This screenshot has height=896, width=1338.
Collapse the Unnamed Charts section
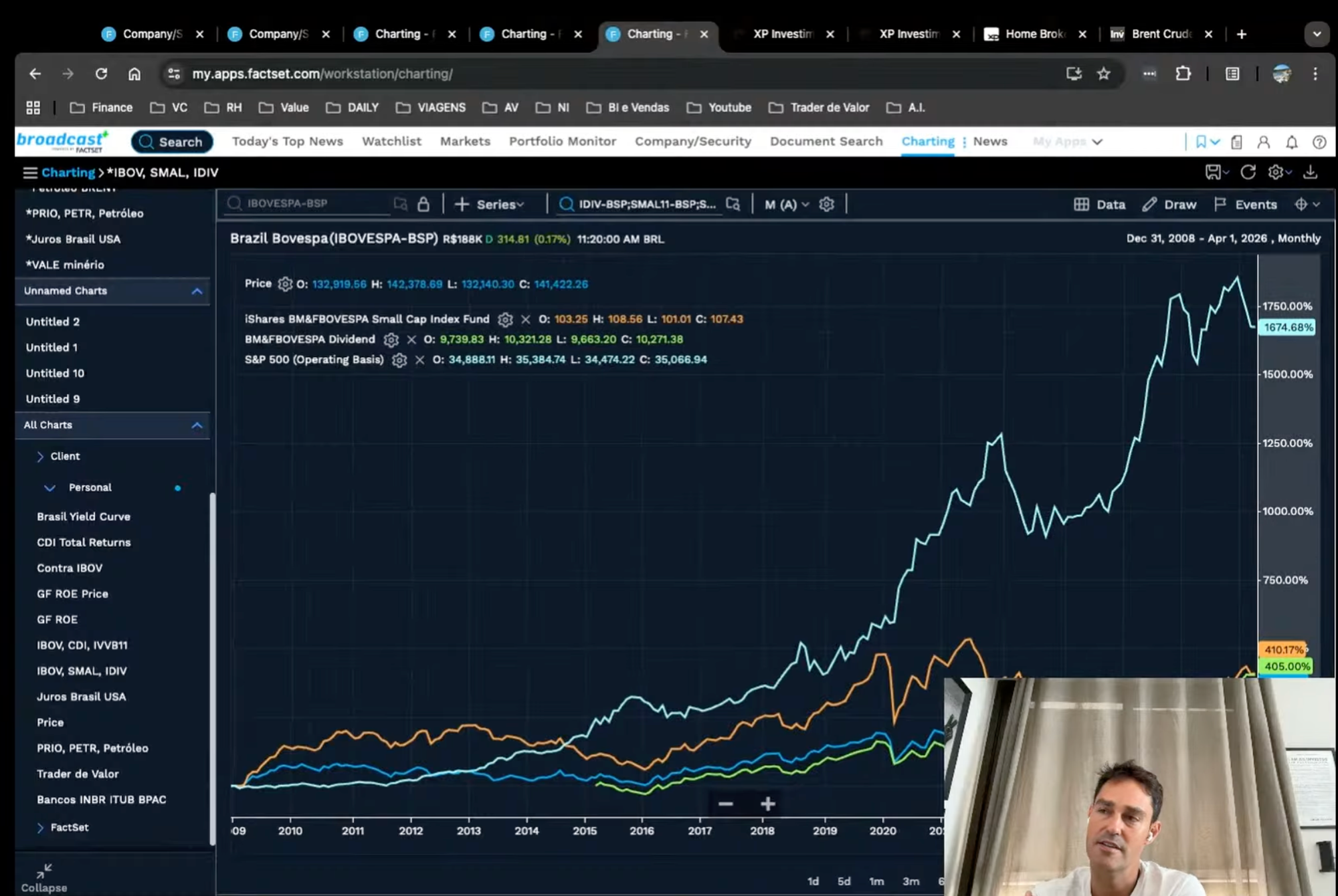tap(197, 292)
